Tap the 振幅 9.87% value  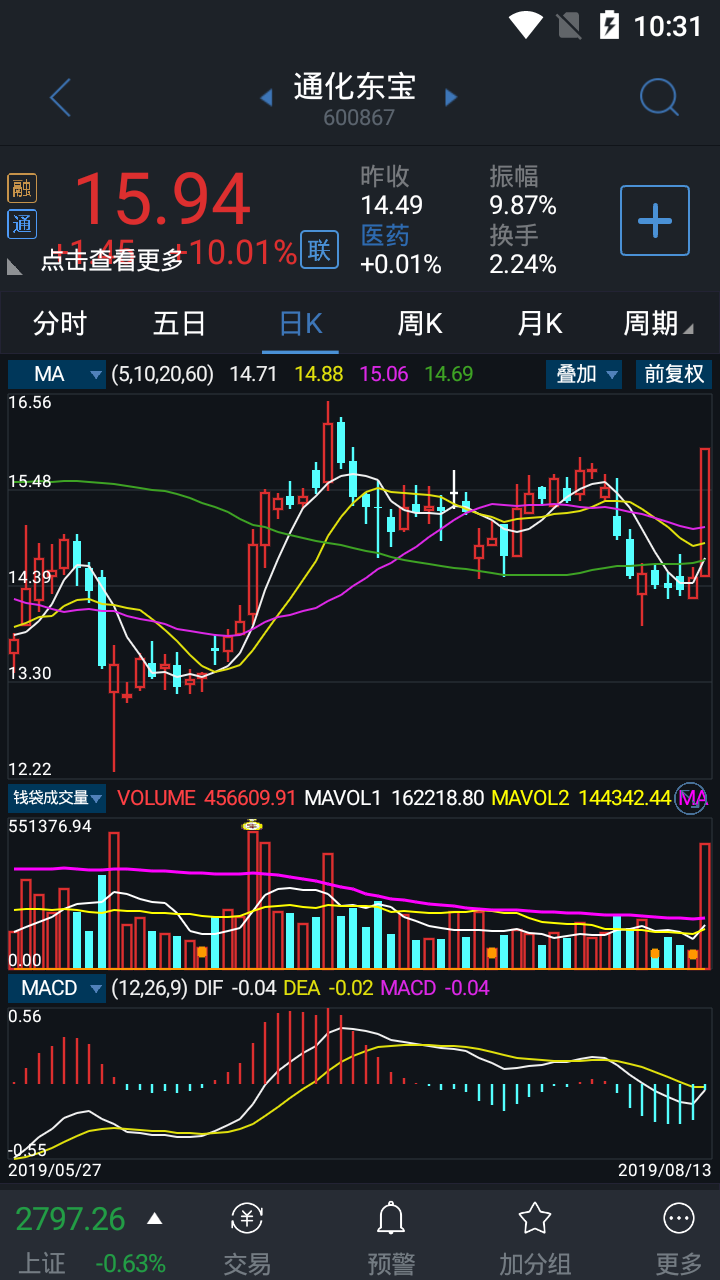tap(523, 206)
